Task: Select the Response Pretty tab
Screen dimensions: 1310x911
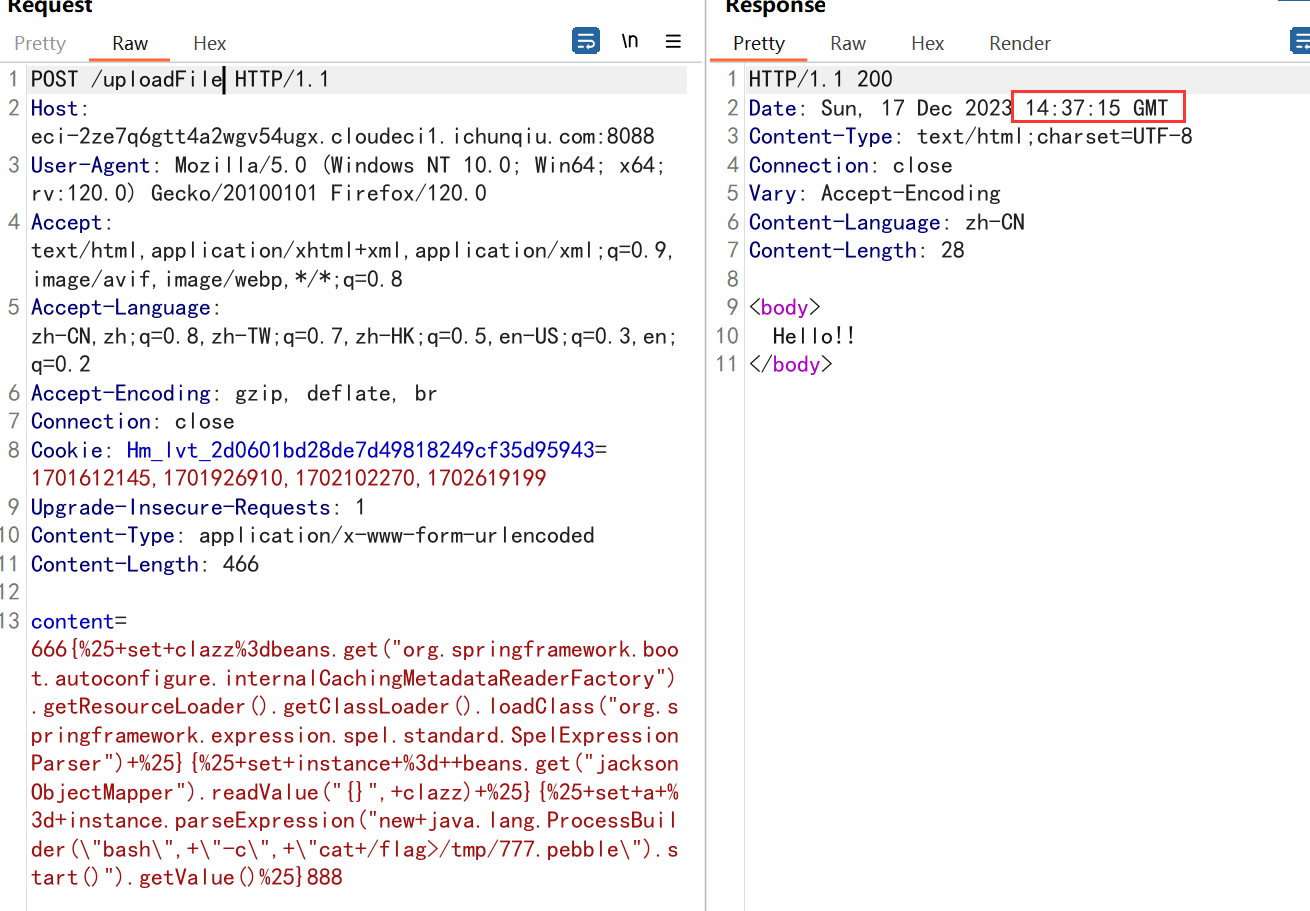Action: pos(759,43)
